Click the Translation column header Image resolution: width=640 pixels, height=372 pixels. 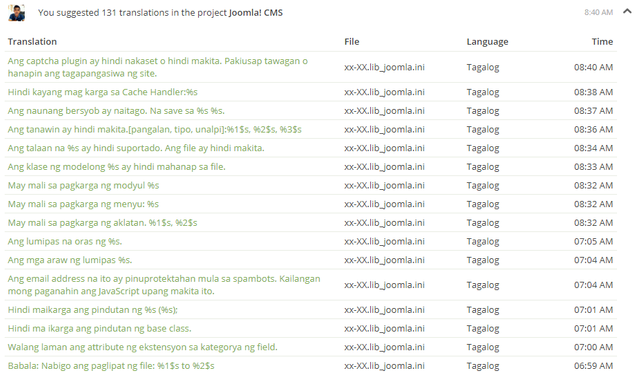click(x=32, y=42)
